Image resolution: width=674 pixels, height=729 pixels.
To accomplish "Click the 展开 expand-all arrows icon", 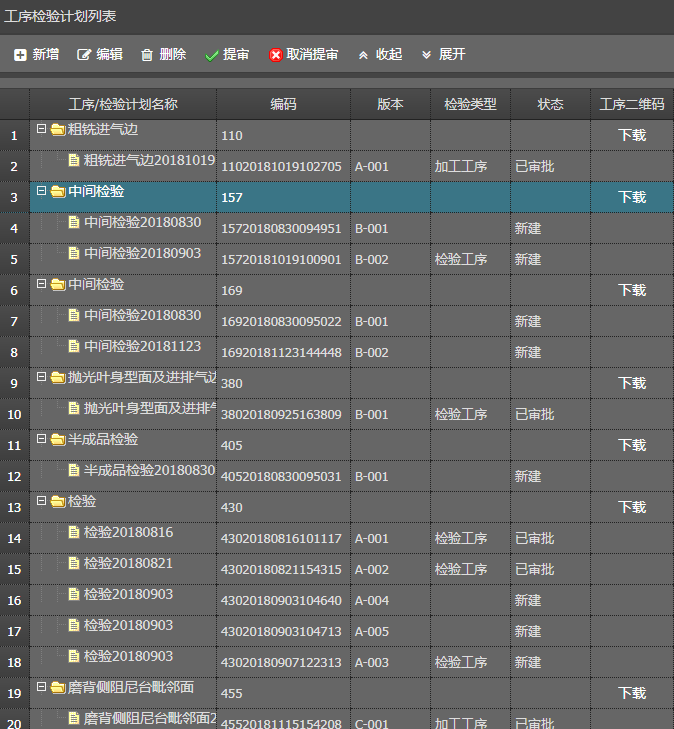I will pyautogui.click(x=427, y=55).
